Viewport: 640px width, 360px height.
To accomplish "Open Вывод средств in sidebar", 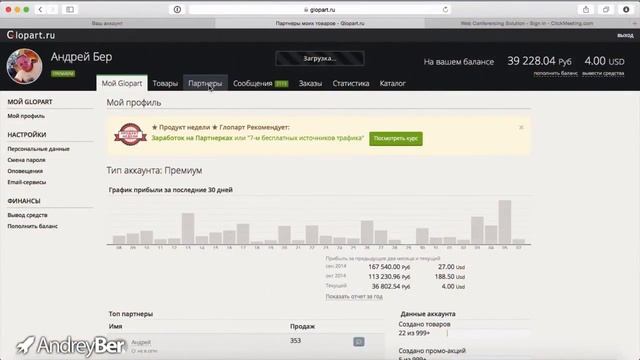I will (x=27, y=215).
